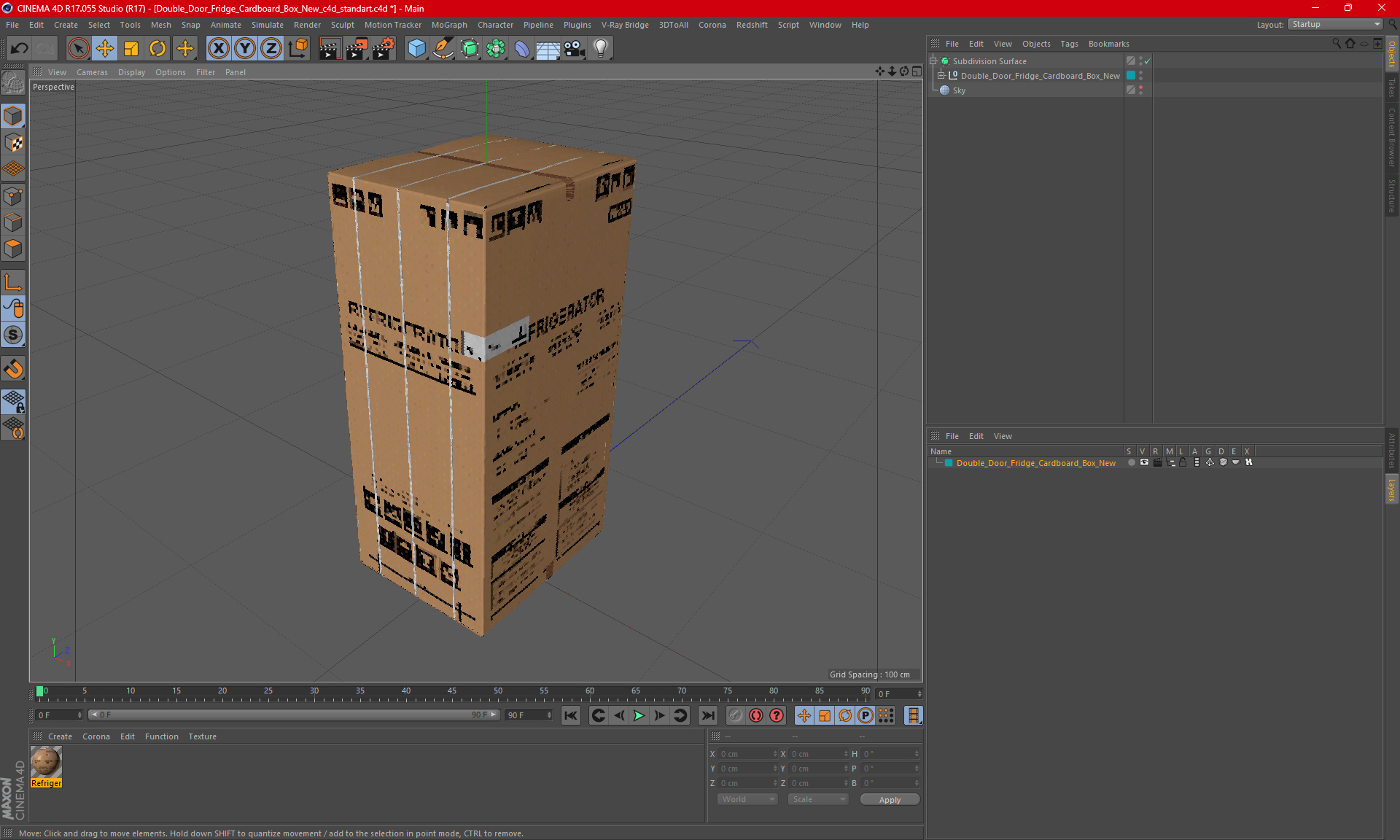This screenshot has height=840, width=1400.
Task: Go to end of animation
Action: [x=707, y=715]
